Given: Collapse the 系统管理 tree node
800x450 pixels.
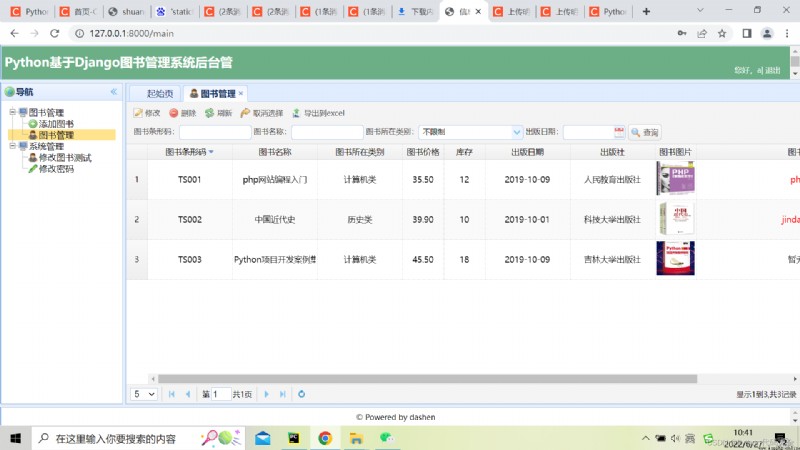Looking at the screenshot, I should pyautogui.click(x=12, y=146).
